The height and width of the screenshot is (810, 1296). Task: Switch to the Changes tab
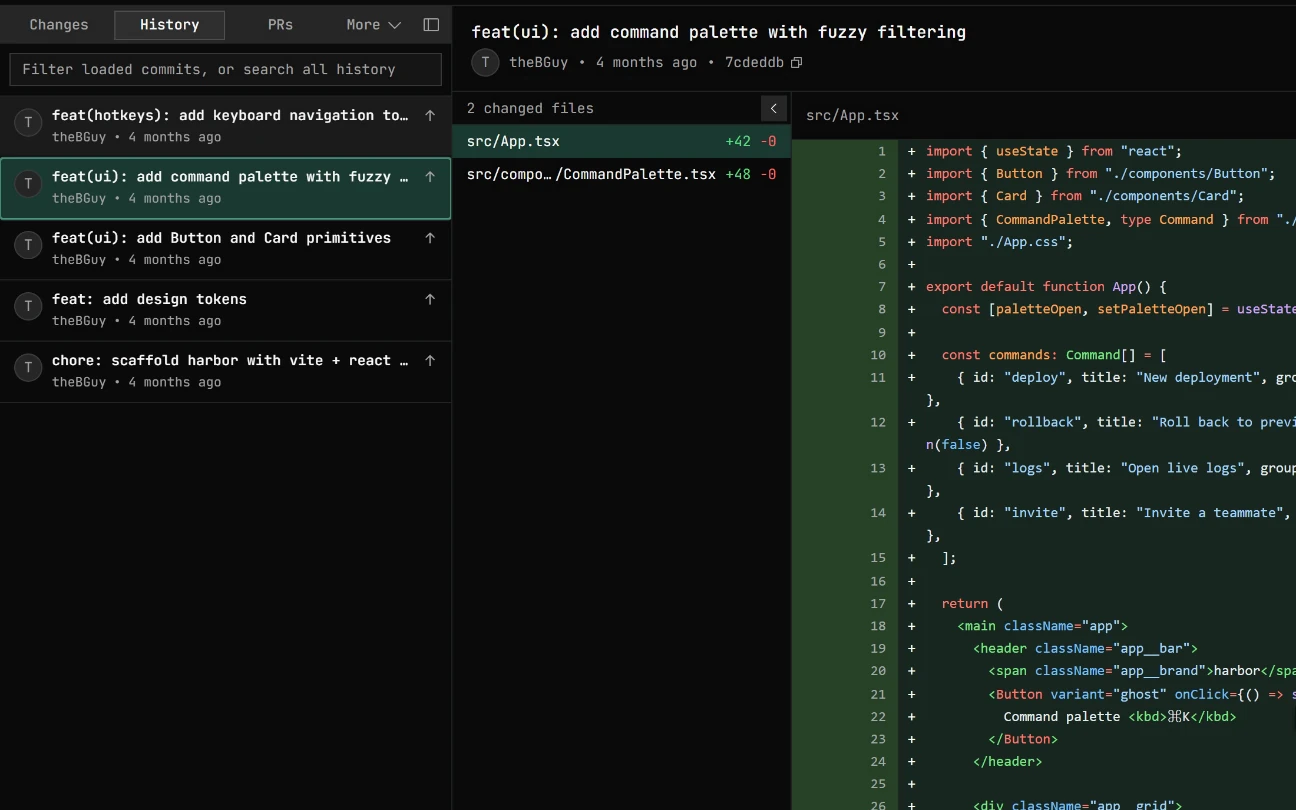point(59,25)
